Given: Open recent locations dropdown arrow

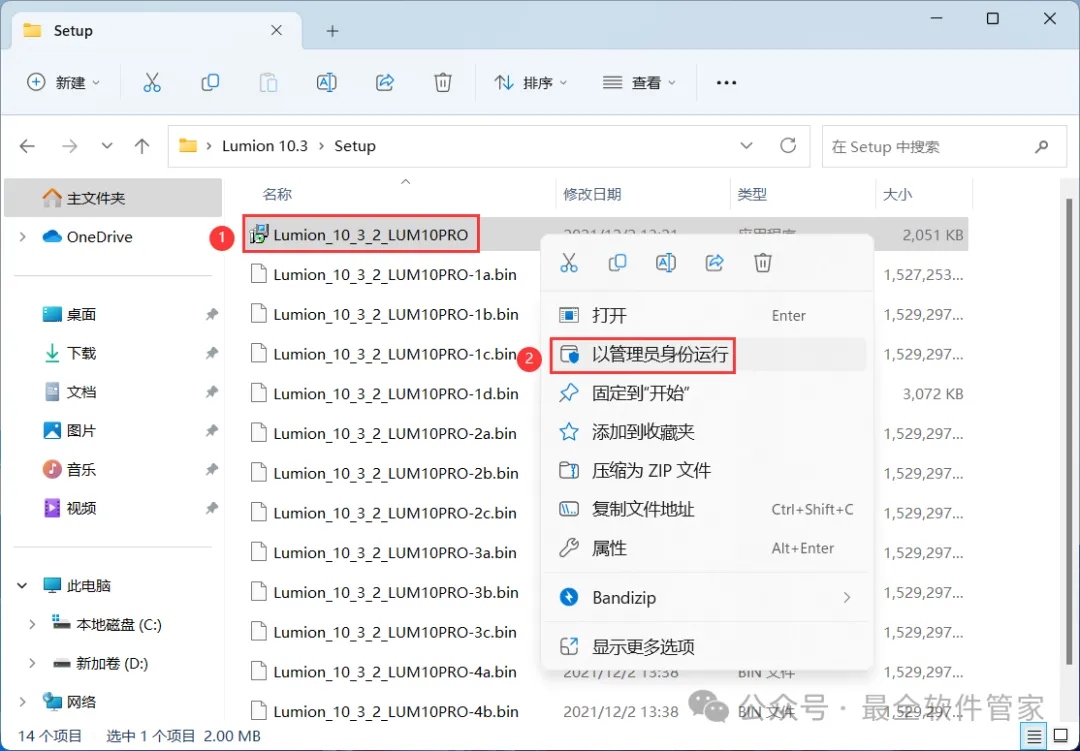Looking at the screenshot, I should (107, 146).
